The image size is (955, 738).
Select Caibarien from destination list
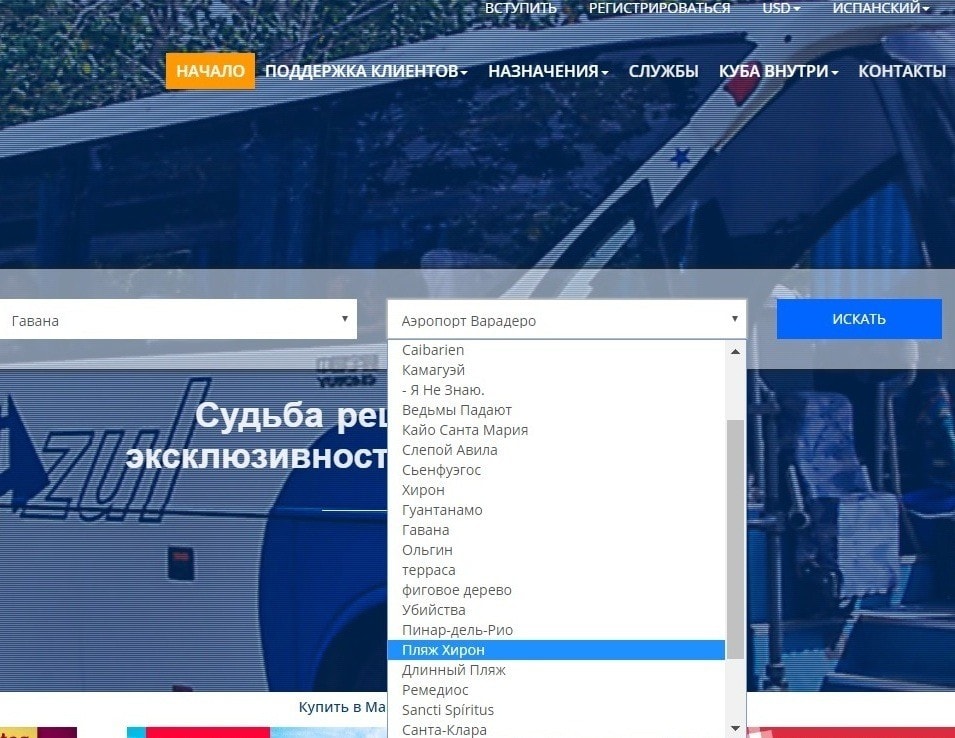pyautogui.click(x=557, y=350)
